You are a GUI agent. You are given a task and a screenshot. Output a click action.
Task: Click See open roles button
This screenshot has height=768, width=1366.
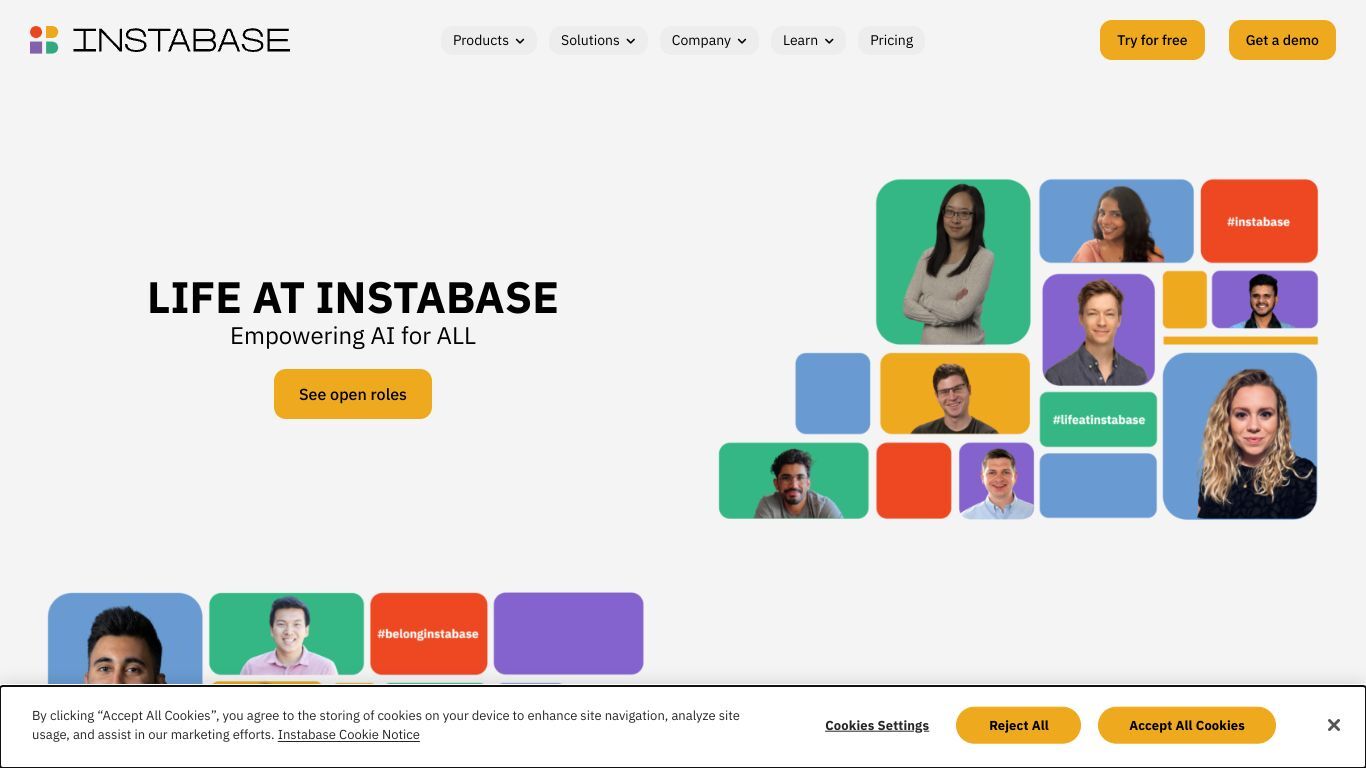pyautogui.click(x=353, y=394)
